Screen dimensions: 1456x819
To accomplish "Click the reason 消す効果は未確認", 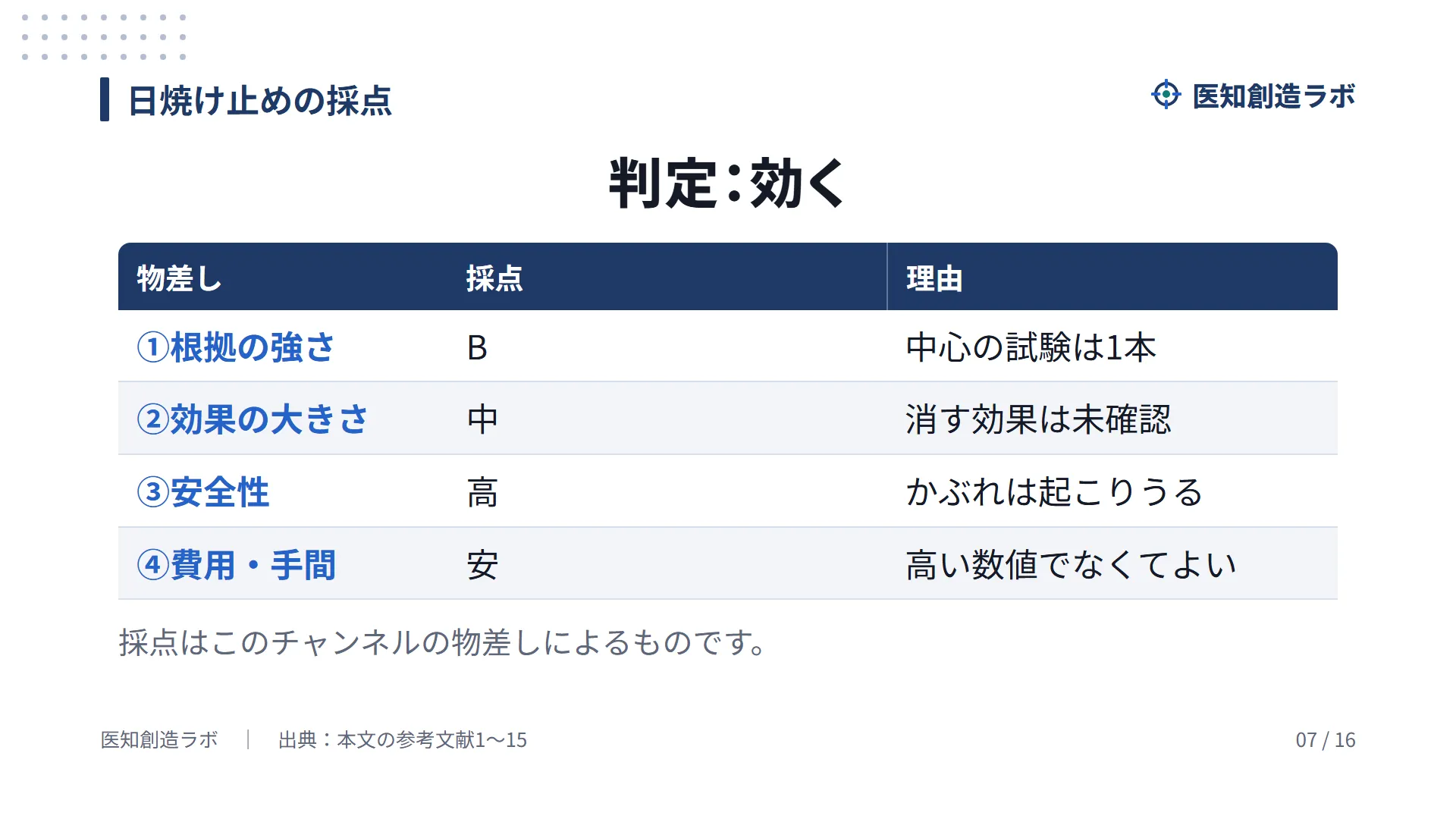I will (x=1039, y=419).
